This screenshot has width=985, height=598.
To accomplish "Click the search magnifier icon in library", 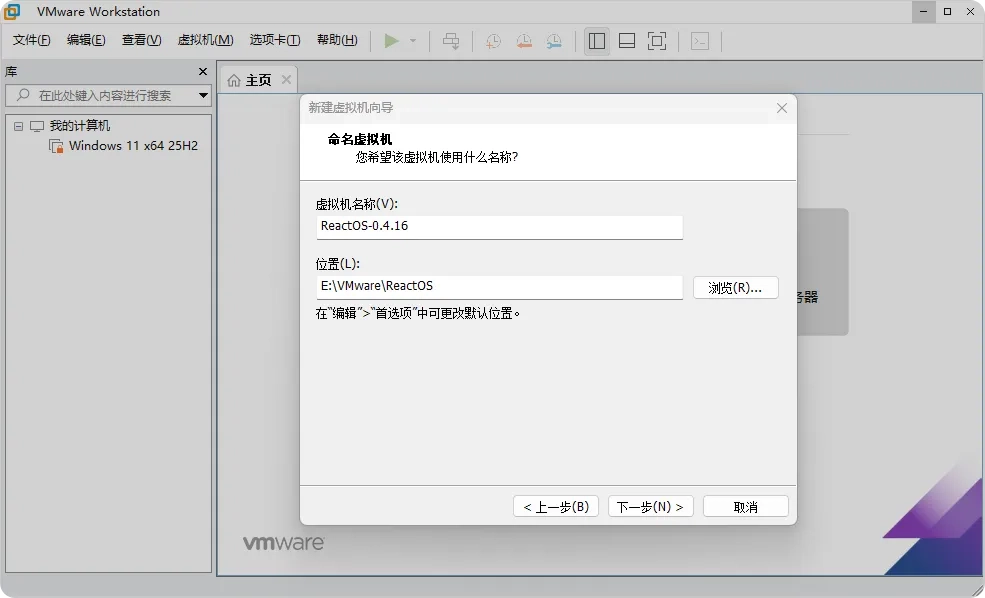I will click(x=23, y=95).
